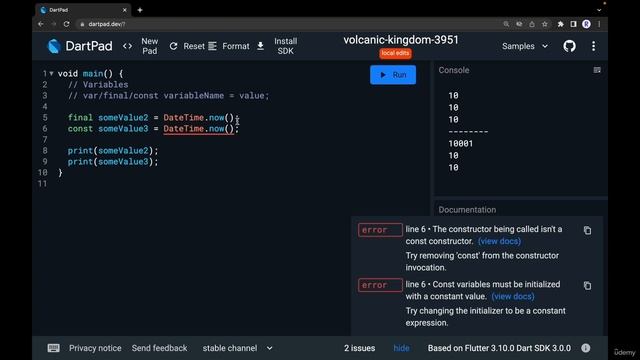This screenshot has width=640, height=360.
Task: Click print(someValue2) on line 8
Action: tap(113, 151)
